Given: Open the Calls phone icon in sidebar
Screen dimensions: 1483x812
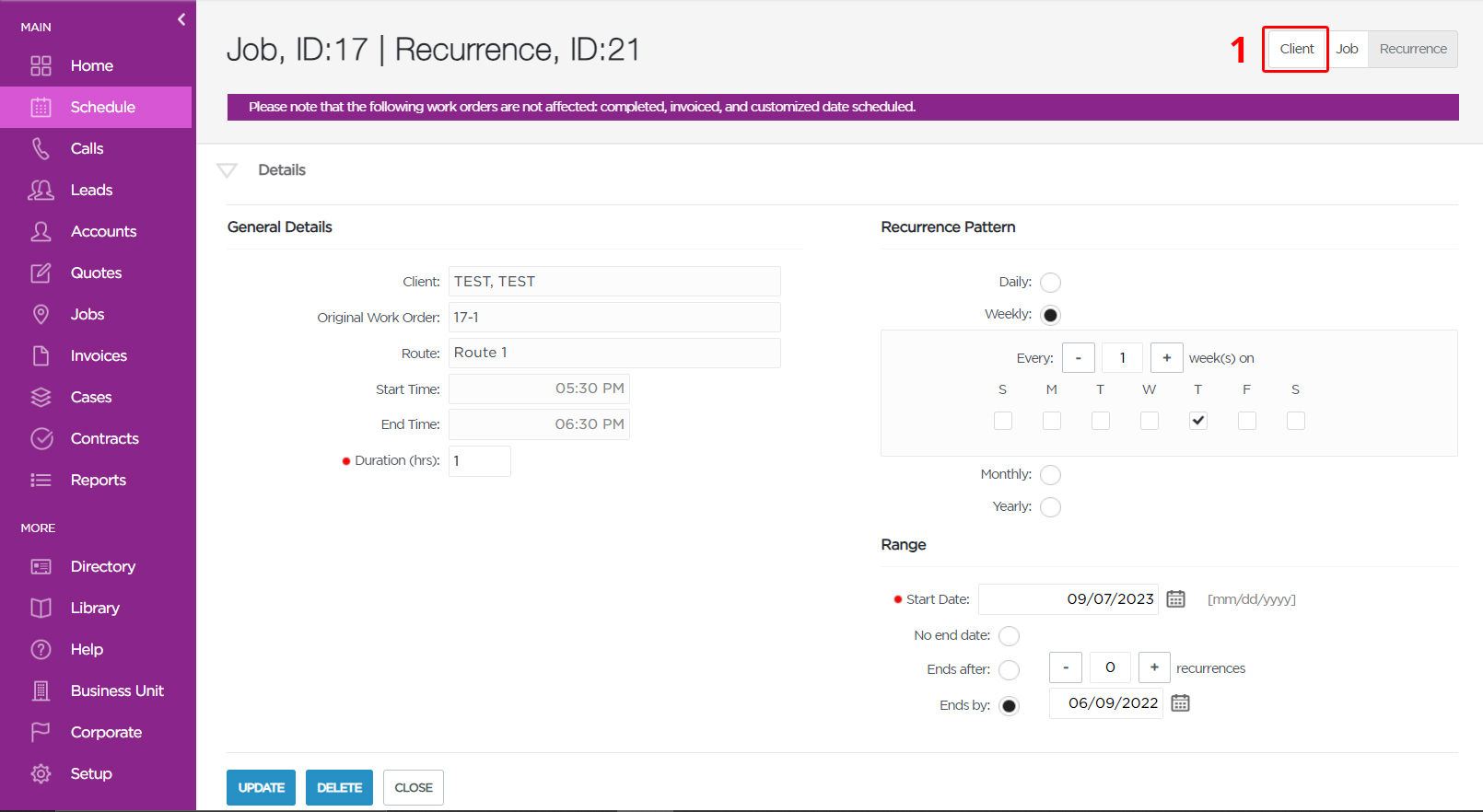Looking at the screenshot, I should coord(41,148).
